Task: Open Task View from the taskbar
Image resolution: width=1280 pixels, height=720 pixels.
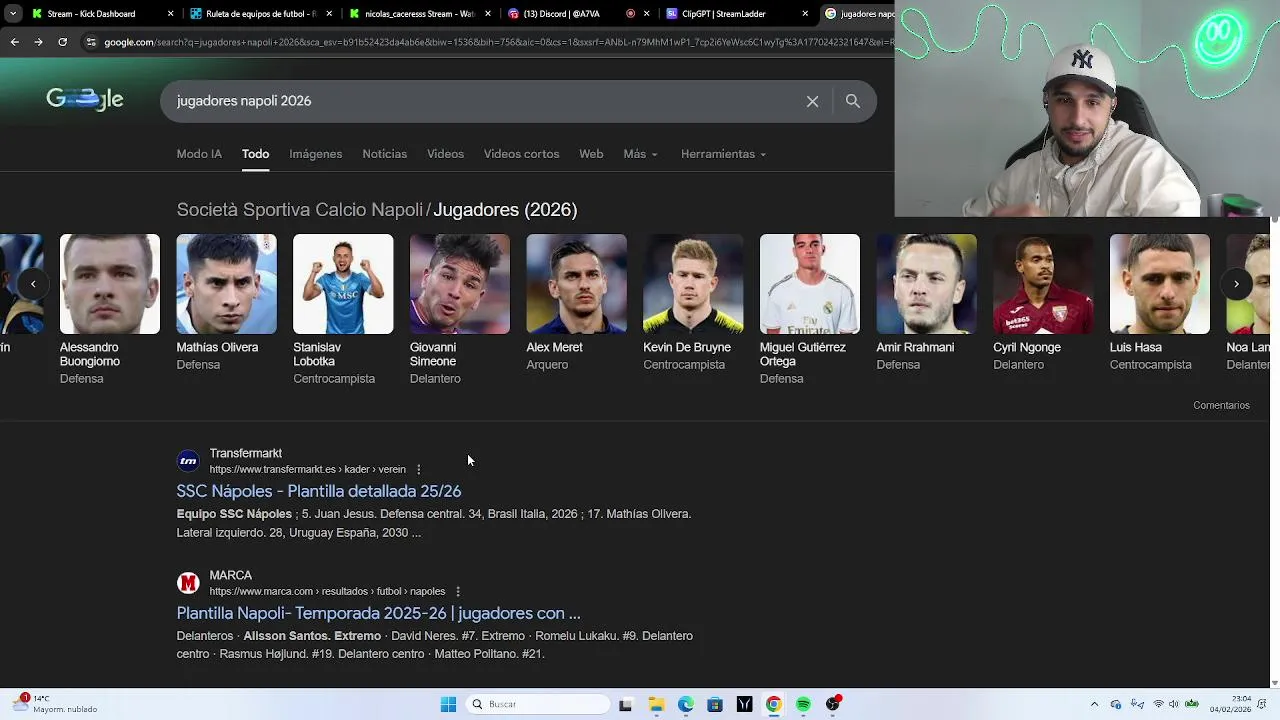Action: click(x=625, y=704)
